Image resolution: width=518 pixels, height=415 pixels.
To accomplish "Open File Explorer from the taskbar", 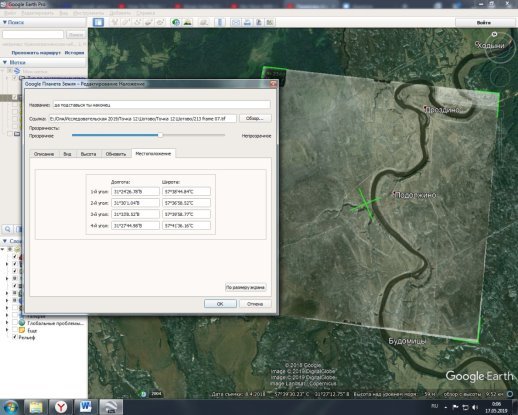I will [x=36, y=407].
